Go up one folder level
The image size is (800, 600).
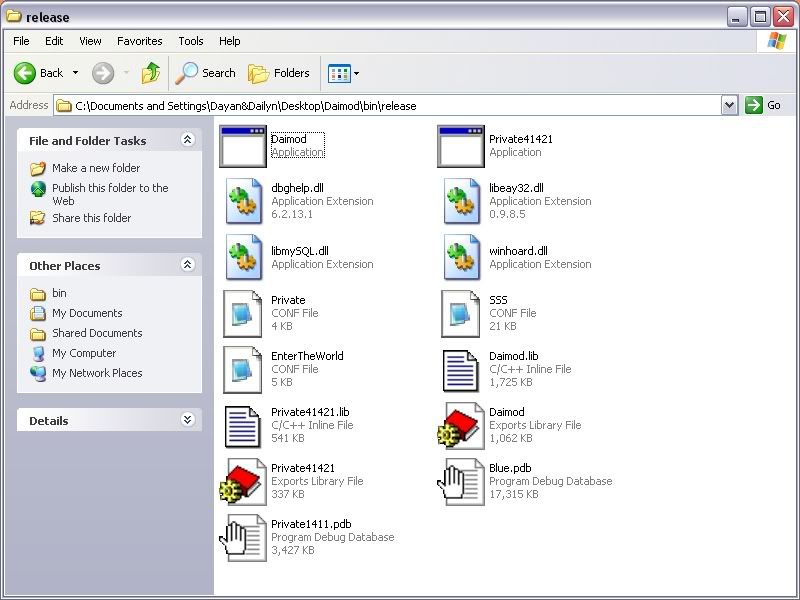click(x=151, y=73)
